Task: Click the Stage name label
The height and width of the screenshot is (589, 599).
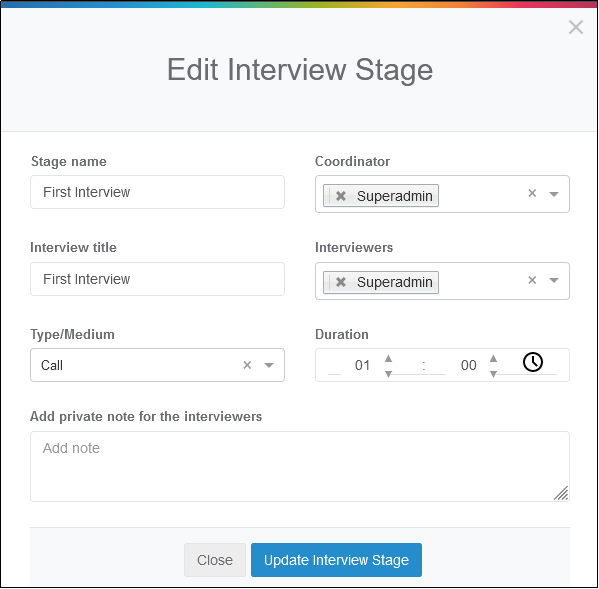Action: tap(69, 162)
